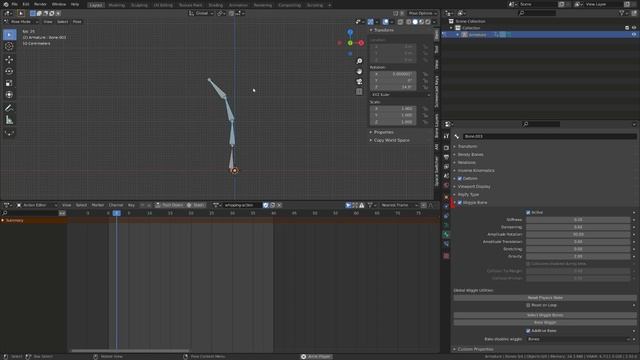Screen dimensions: 640x360
Task: Adjust the Stiffness value slider
Action: coord(578,220)
